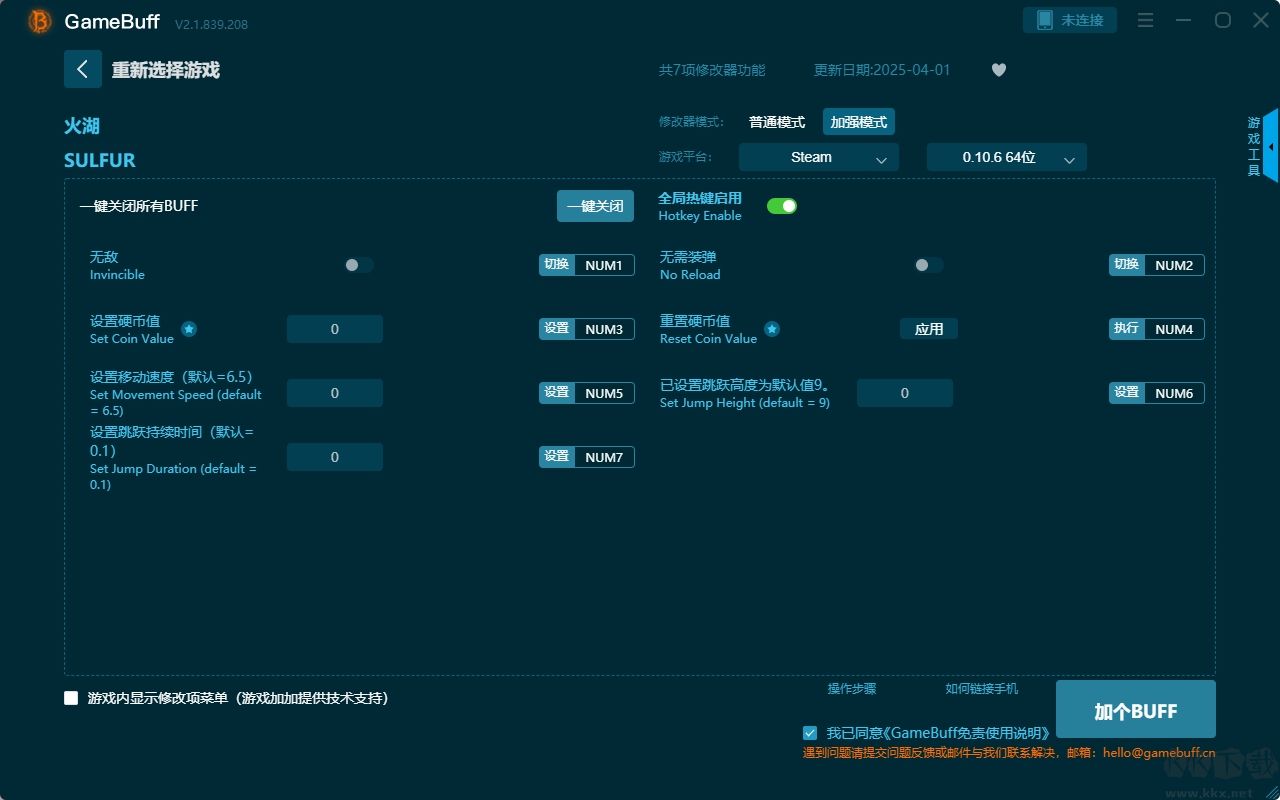Click the phone connection status icon
The width and height of the screenshot is (1280, 800).
(x=1044, y=20)
